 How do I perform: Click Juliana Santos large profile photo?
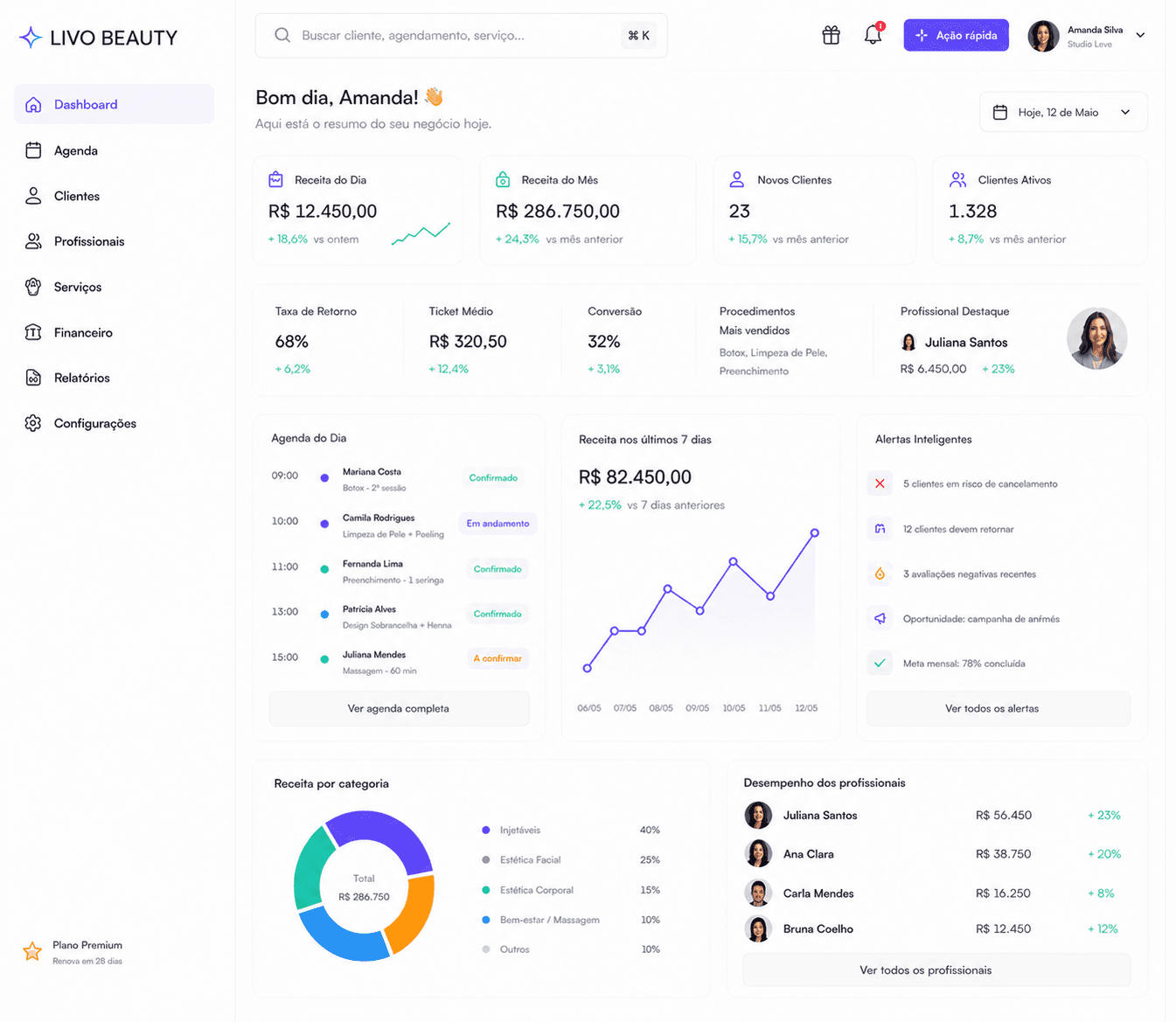pyautogui.click(x=1096, y=338)
